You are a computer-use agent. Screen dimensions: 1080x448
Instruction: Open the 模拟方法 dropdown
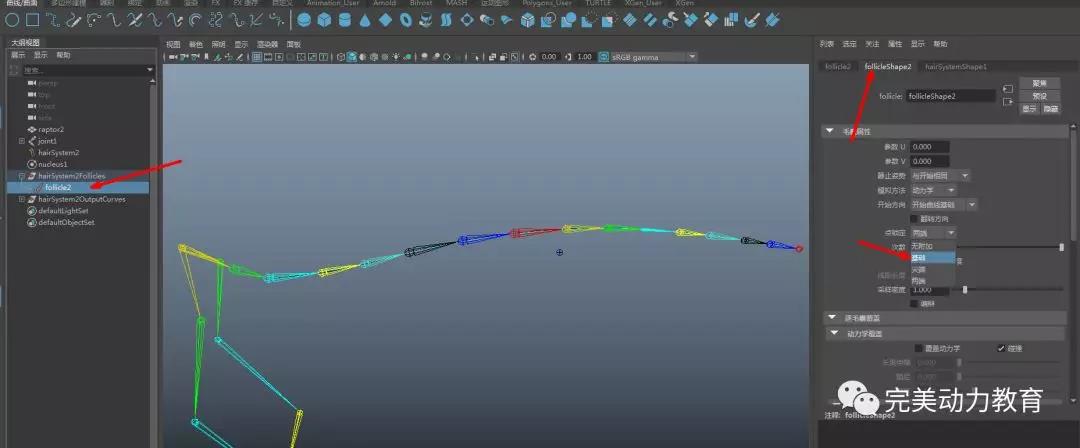pos(933,189)
